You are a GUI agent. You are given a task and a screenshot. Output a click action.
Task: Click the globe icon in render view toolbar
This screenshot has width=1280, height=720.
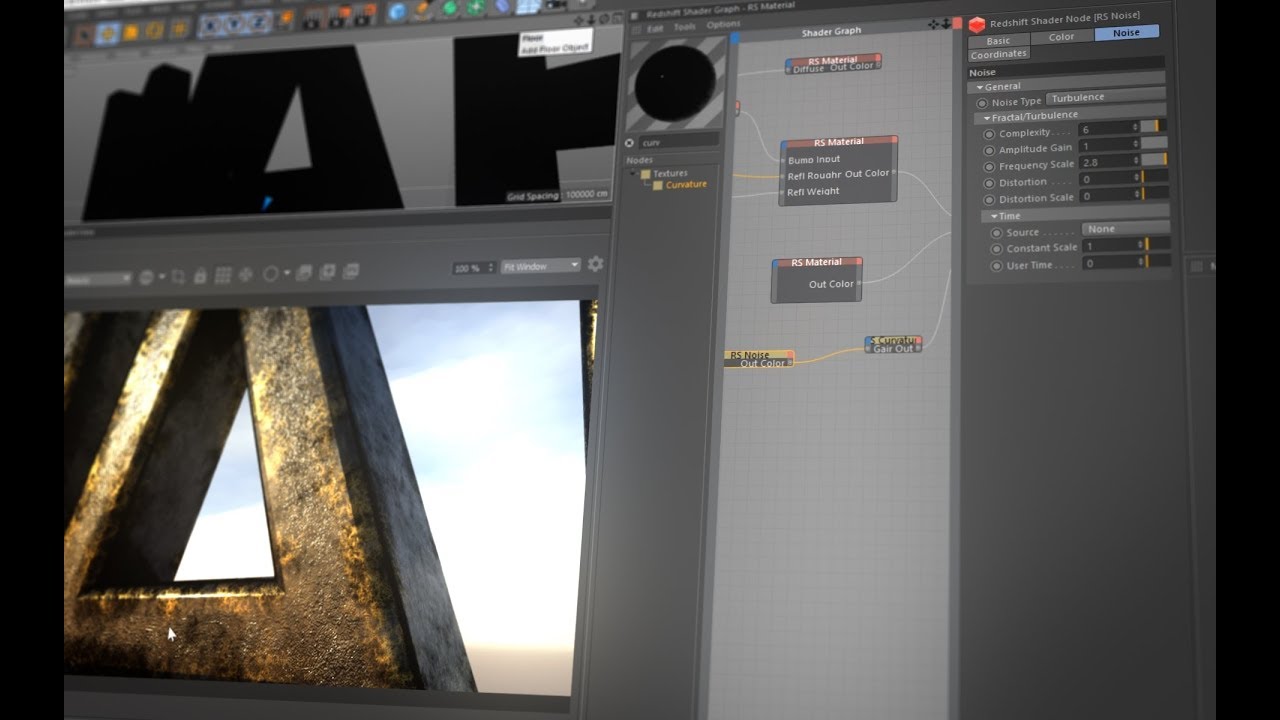point(147,277)
